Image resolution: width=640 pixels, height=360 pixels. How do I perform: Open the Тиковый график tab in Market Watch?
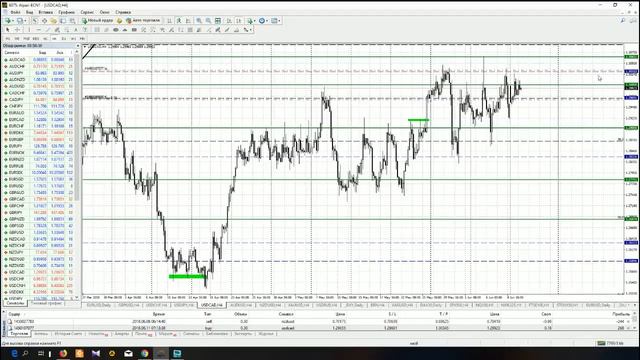point(46,304)
